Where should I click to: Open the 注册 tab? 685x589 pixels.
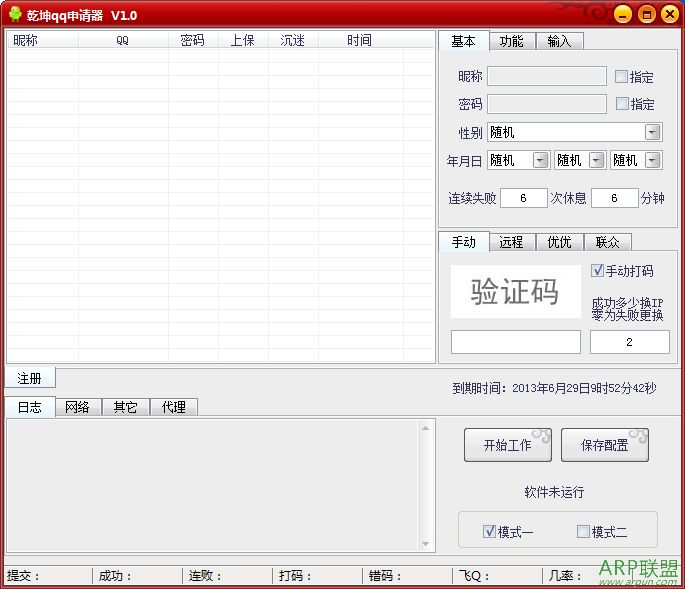pyautogui.click(x=30, y=378)
